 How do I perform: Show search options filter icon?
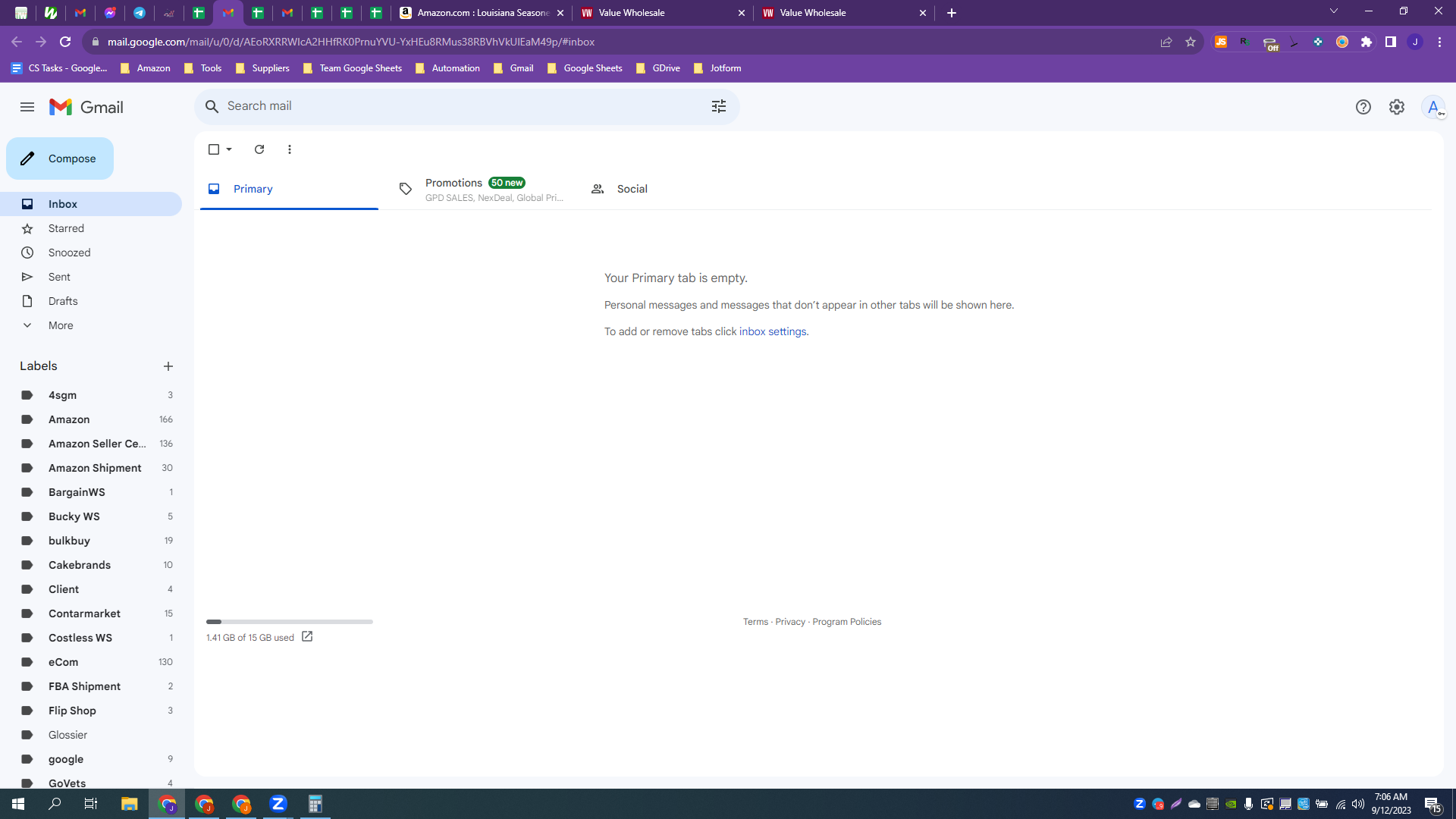tap(719, 106)
